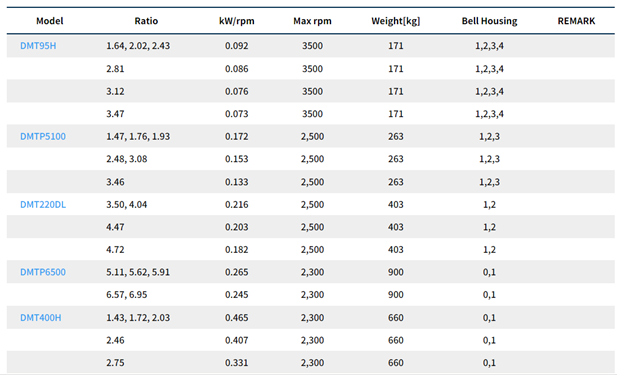Click the 3.47 ratio row

click(310, 114)
